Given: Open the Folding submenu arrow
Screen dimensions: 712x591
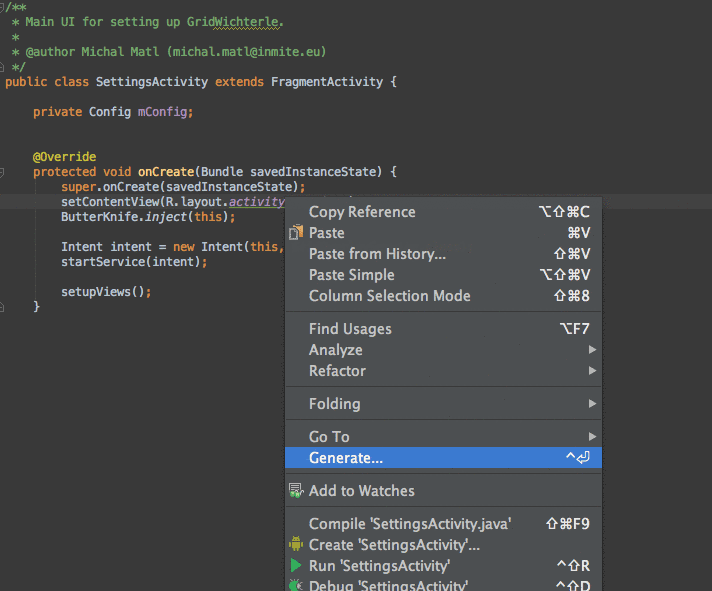Looking at the screenshot, I should [x=593, y=404].
